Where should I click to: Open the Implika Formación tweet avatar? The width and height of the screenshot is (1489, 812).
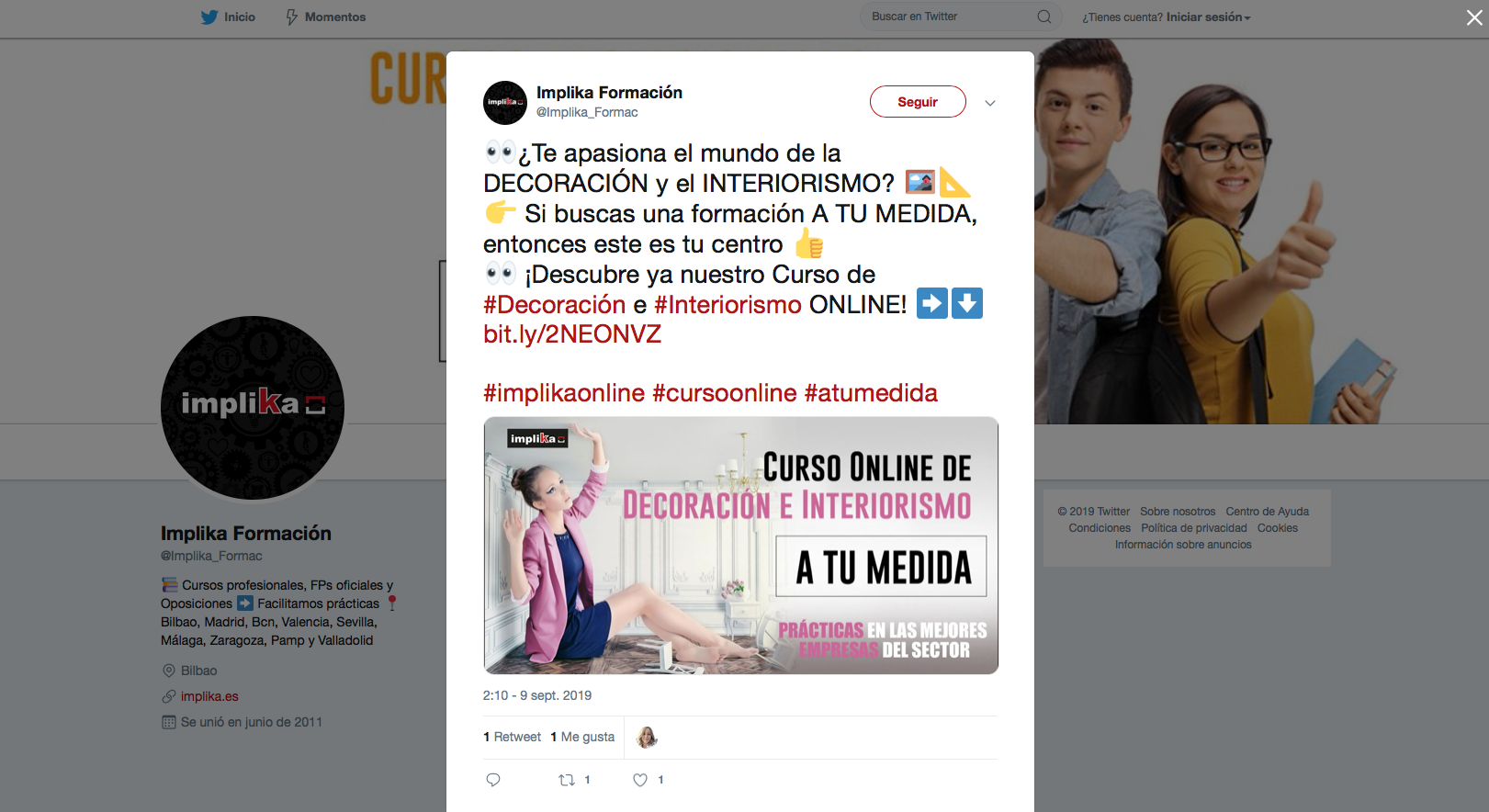(505, 102)
